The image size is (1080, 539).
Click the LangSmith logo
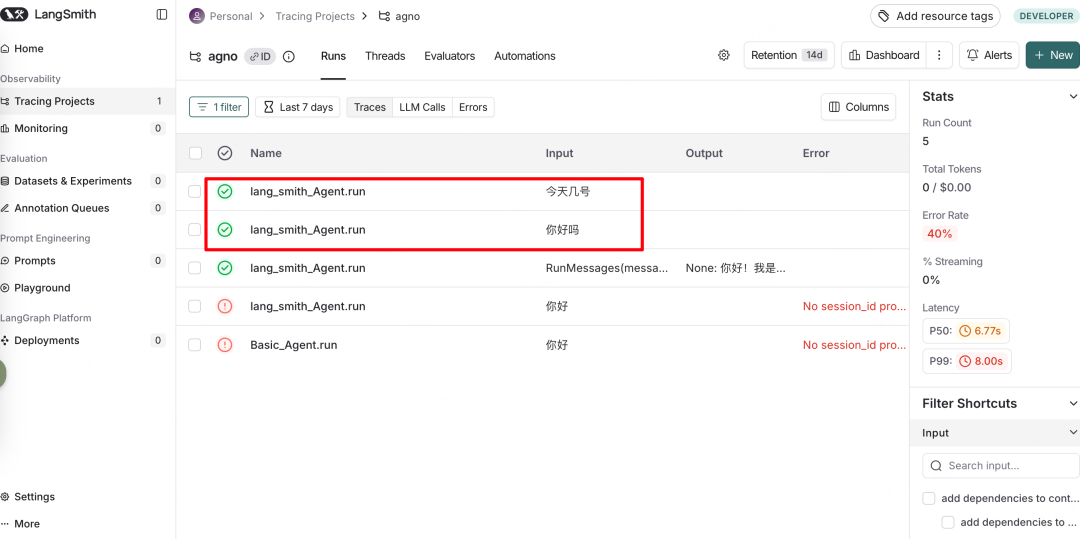[48, 14]
